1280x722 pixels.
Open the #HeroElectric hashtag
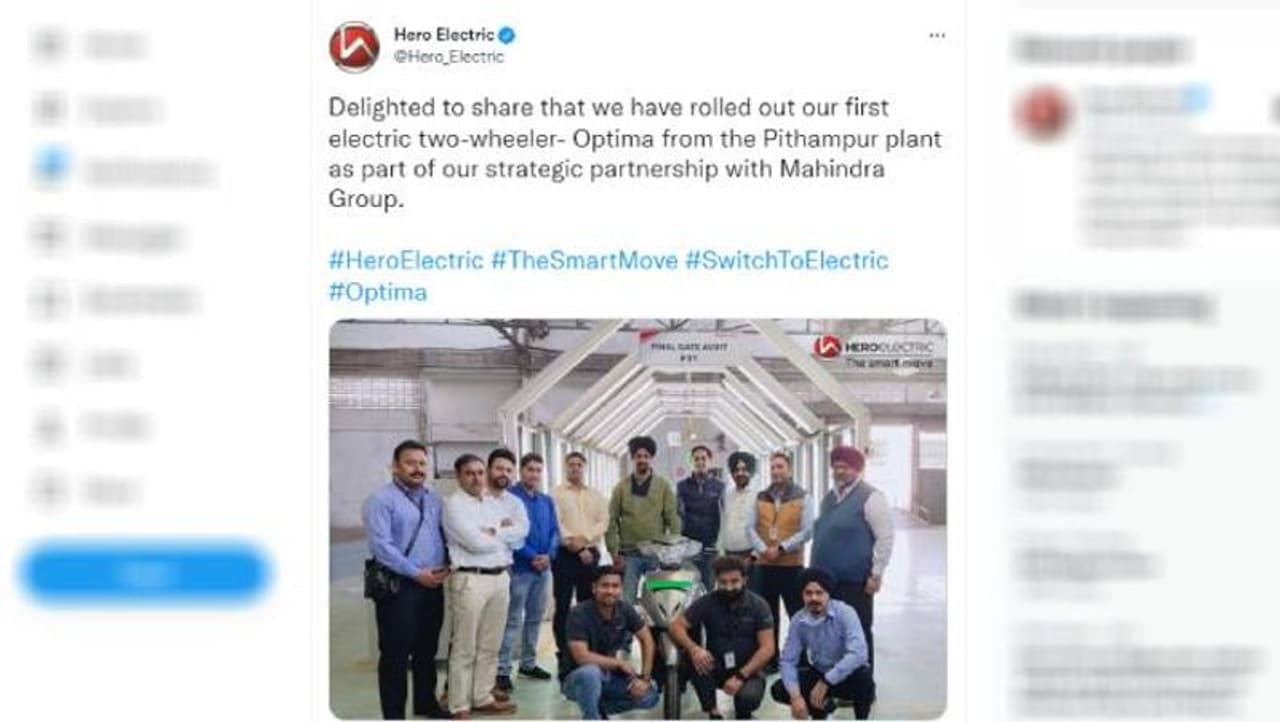(406, 261)
